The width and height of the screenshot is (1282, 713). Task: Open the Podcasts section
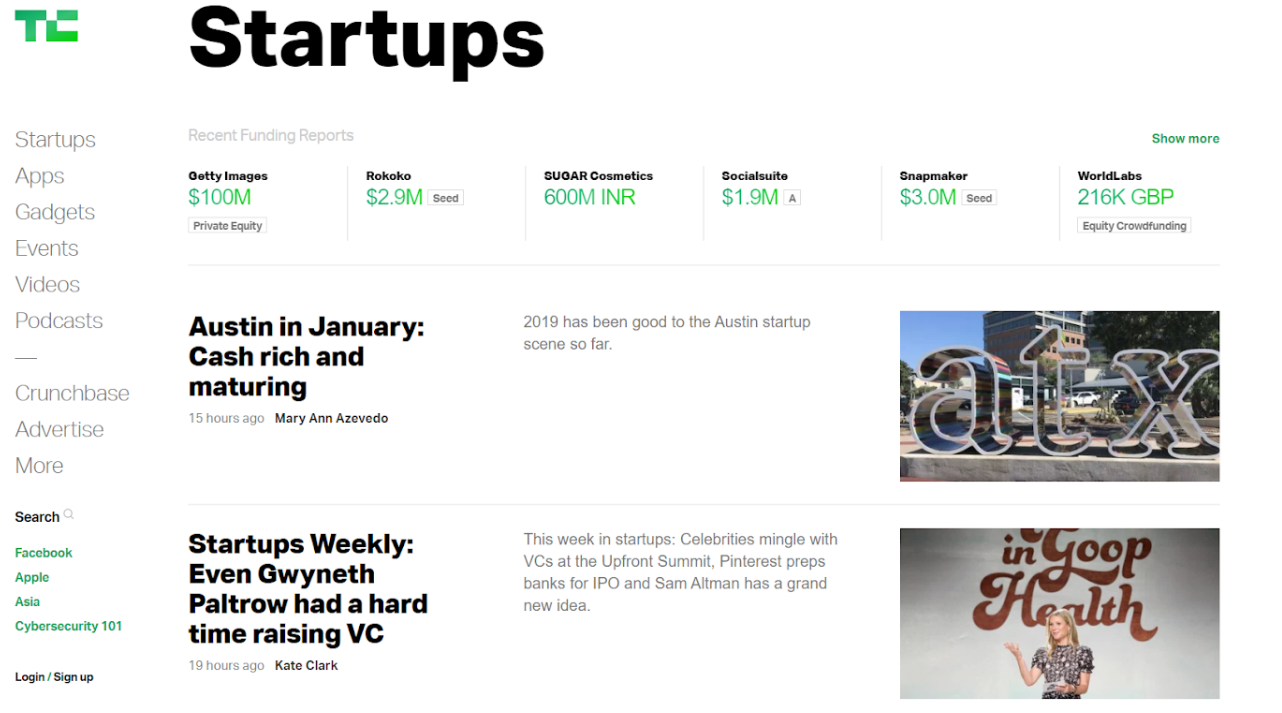point(59,321)
